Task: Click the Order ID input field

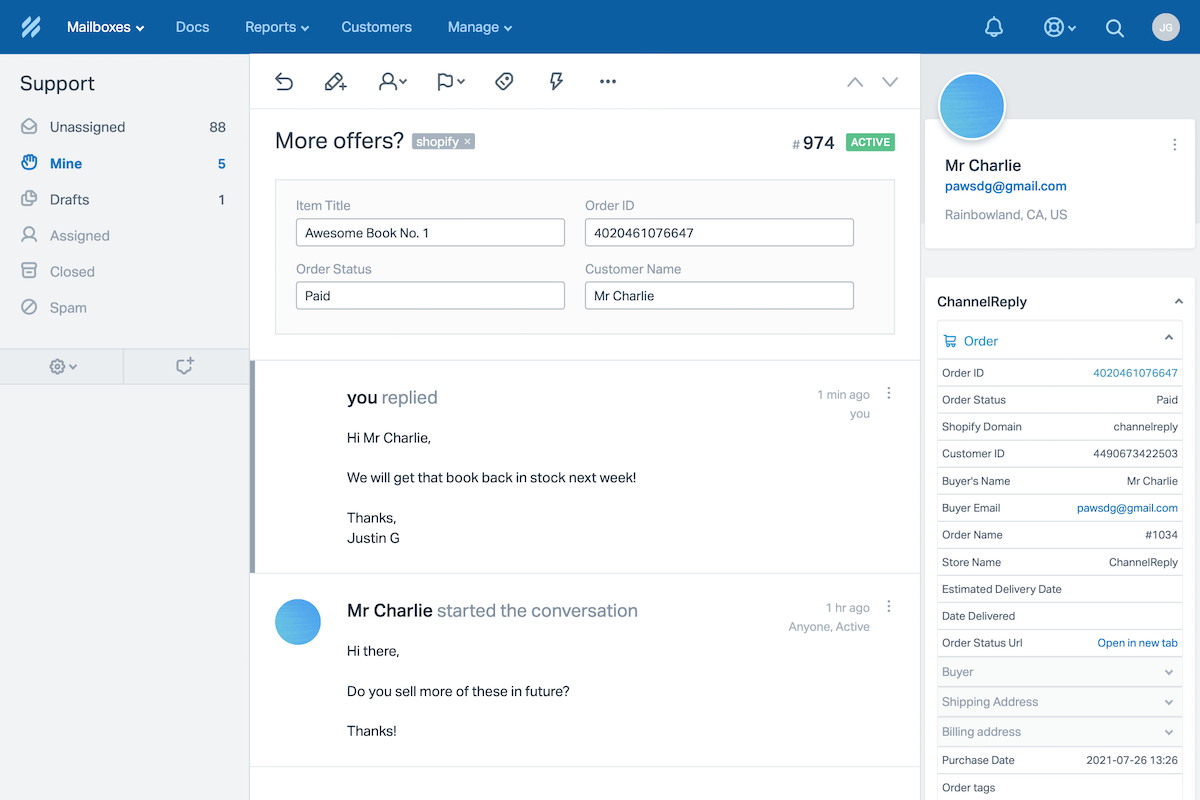Action: tap(719, 233)
